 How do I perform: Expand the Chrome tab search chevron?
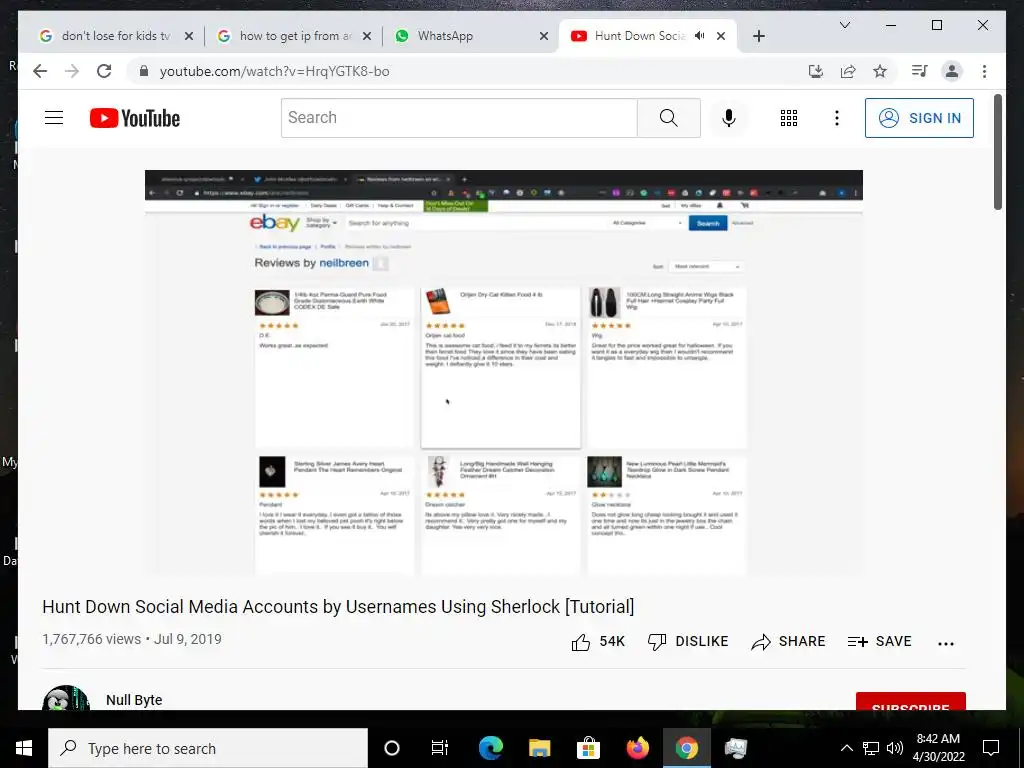pyautogui.click(x=844, y=25)
